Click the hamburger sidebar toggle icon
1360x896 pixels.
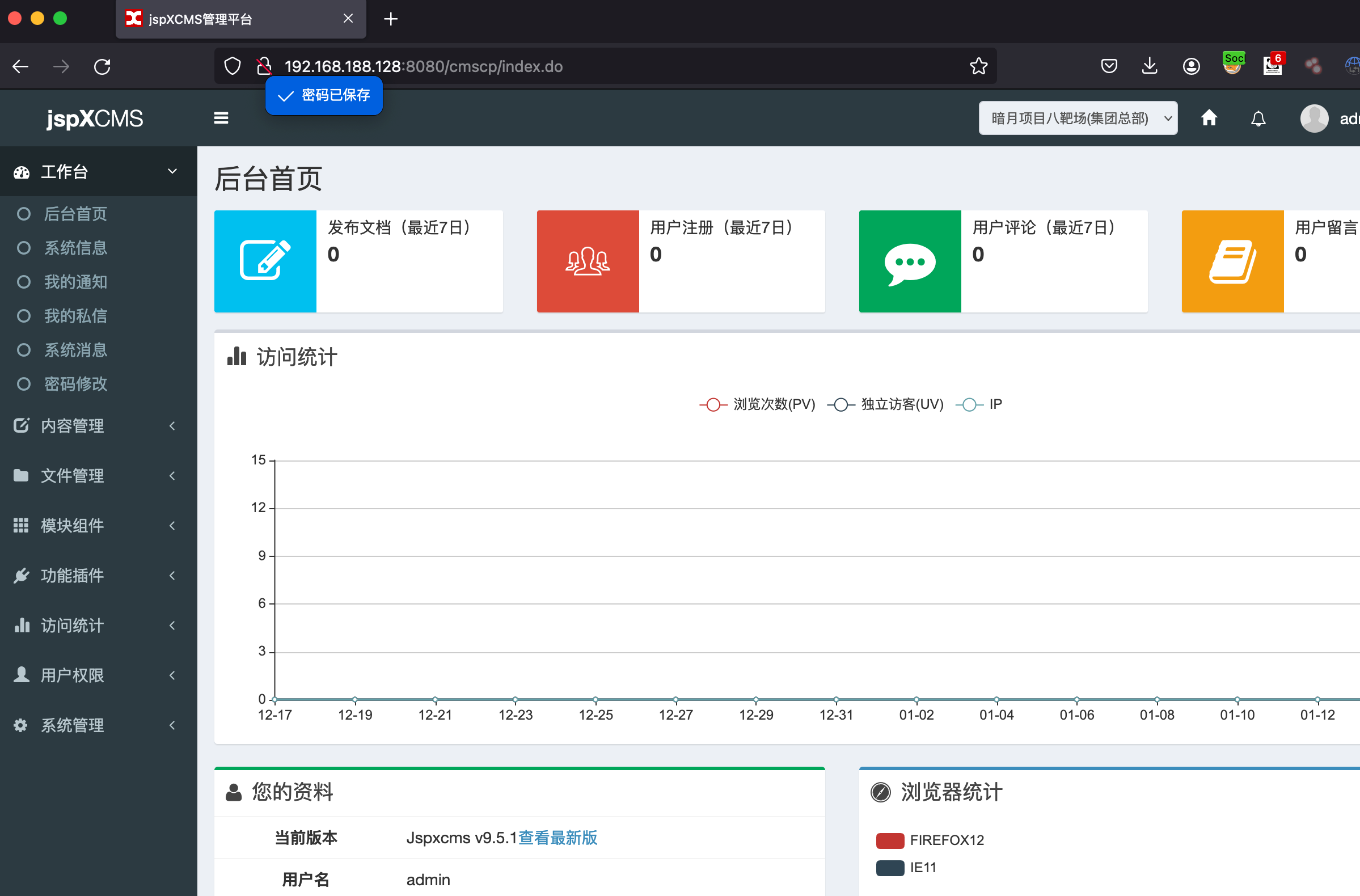pos(221,119)
